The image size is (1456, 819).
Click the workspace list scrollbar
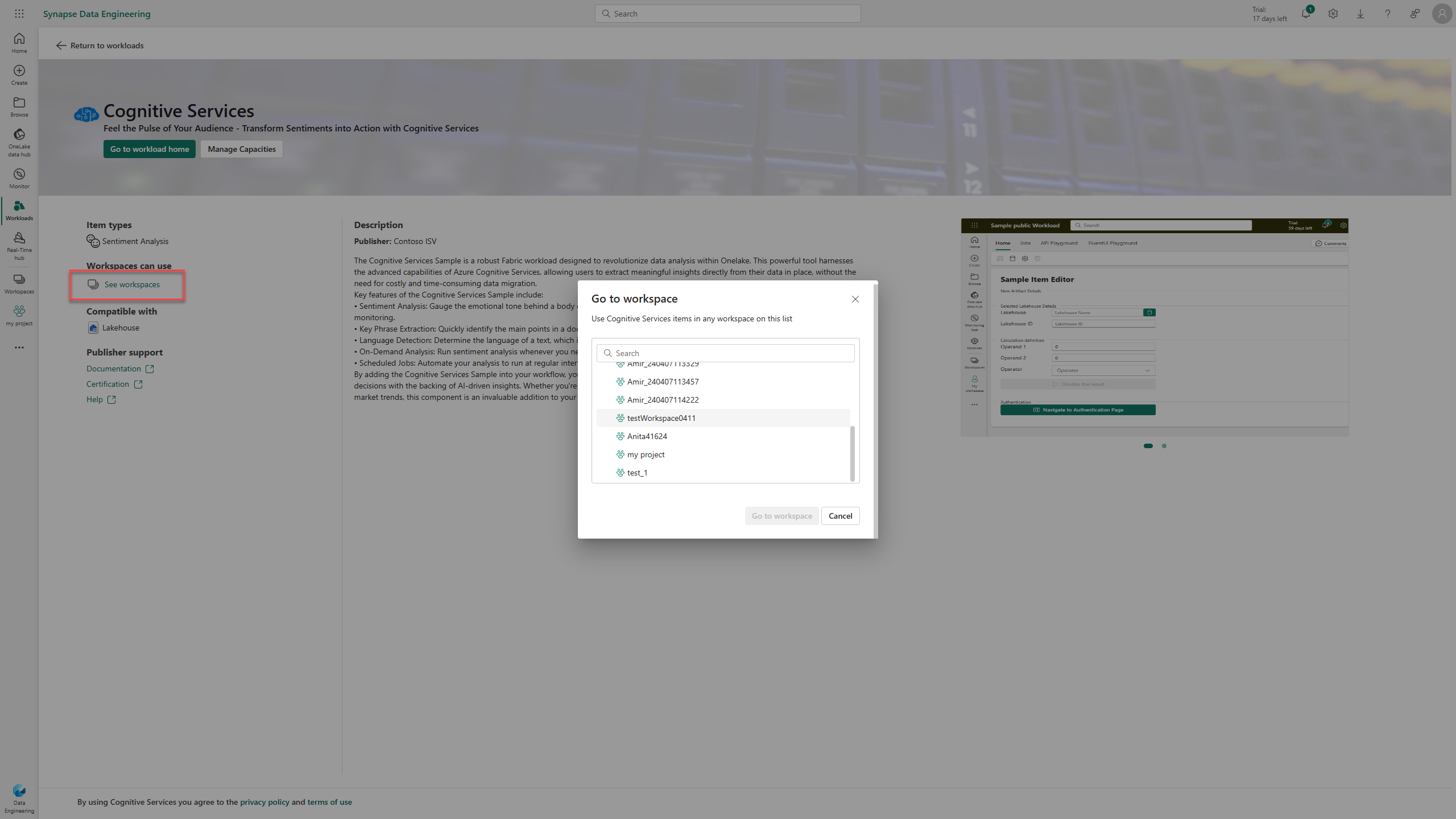pos(852,453)
